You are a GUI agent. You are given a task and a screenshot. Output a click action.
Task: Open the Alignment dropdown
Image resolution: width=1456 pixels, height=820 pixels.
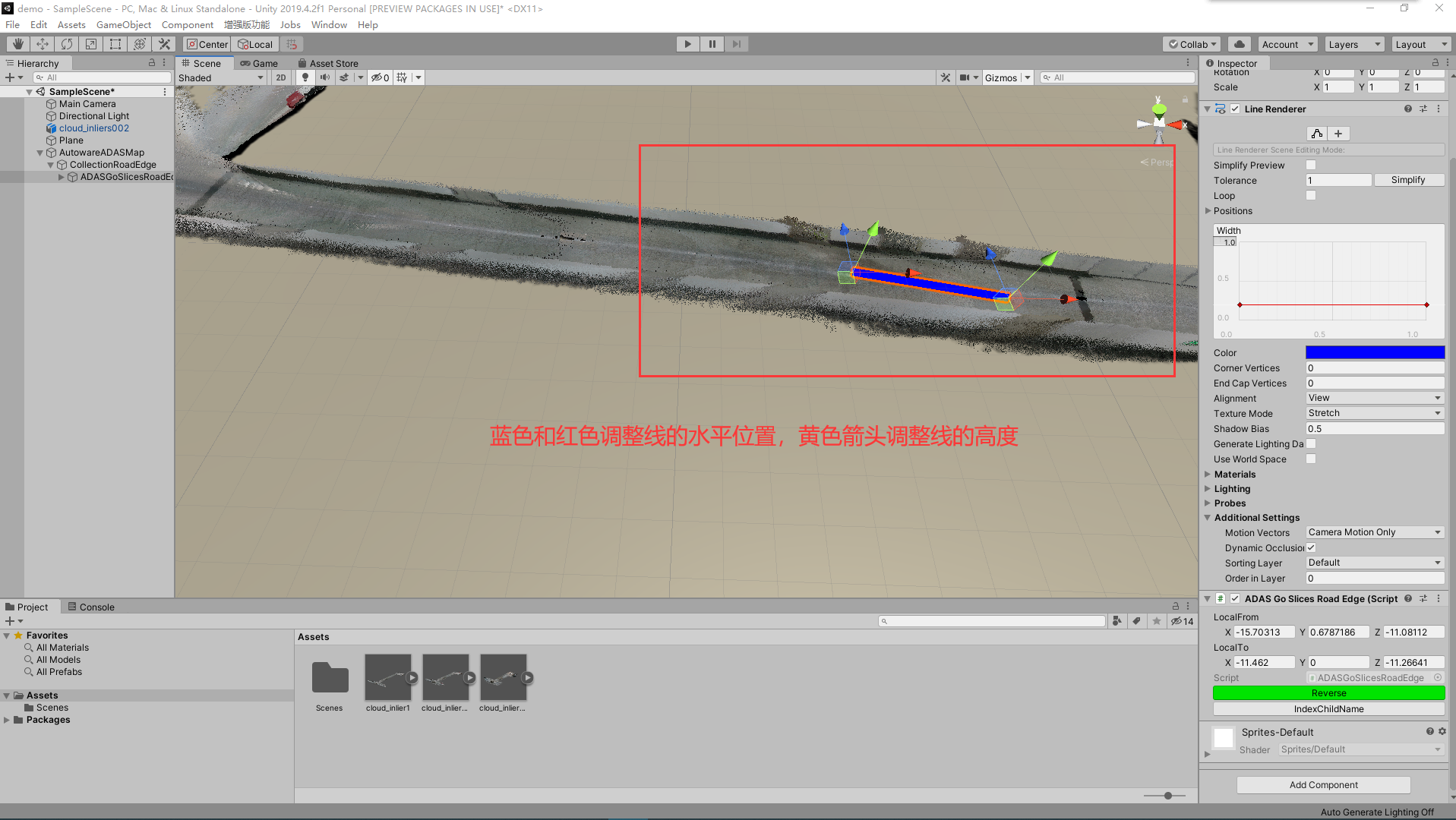pos(1375,398)
